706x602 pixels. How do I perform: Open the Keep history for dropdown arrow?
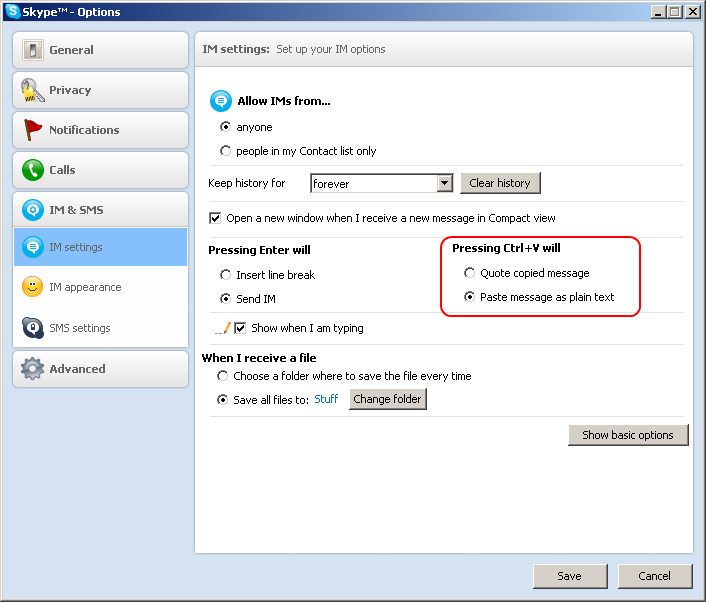pyautogui.click(x=444, y=183)
